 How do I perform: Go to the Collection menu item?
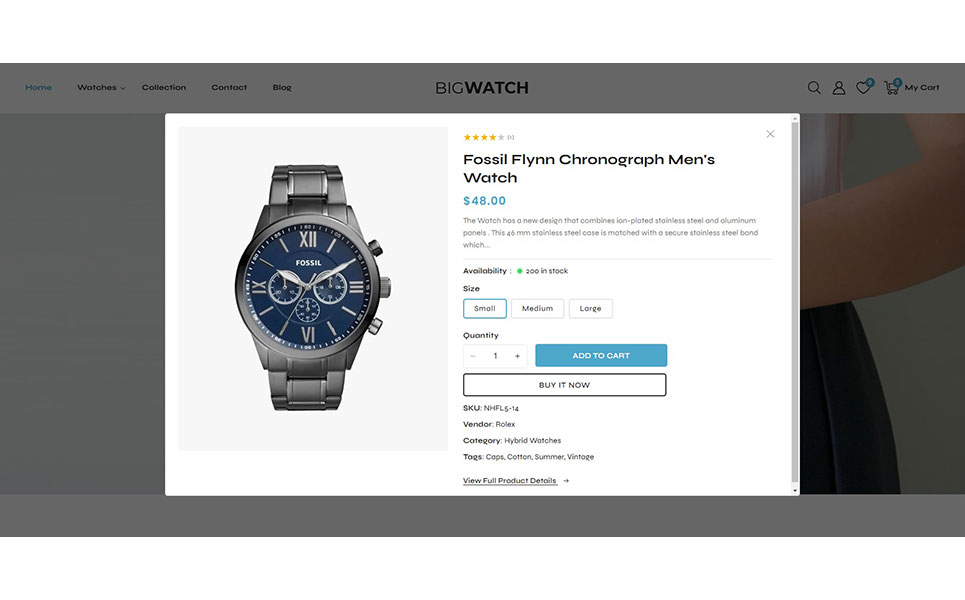164,87
